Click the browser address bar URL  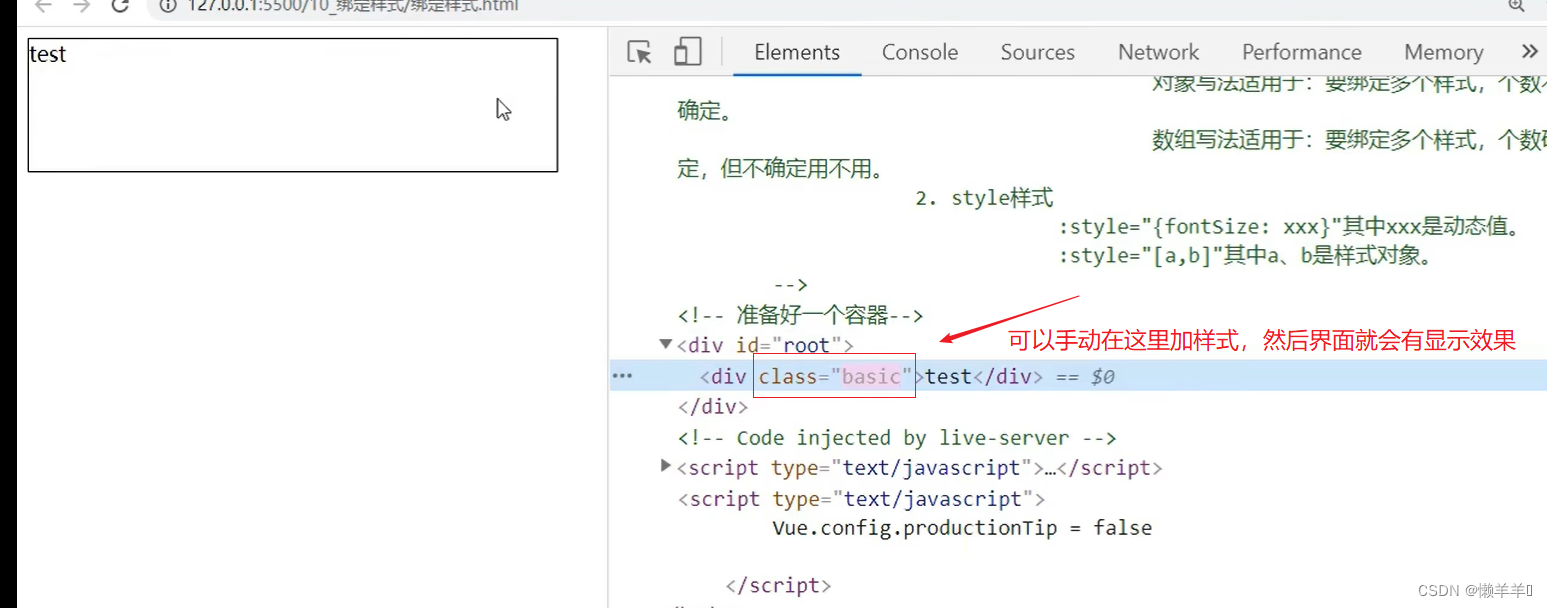352,7
